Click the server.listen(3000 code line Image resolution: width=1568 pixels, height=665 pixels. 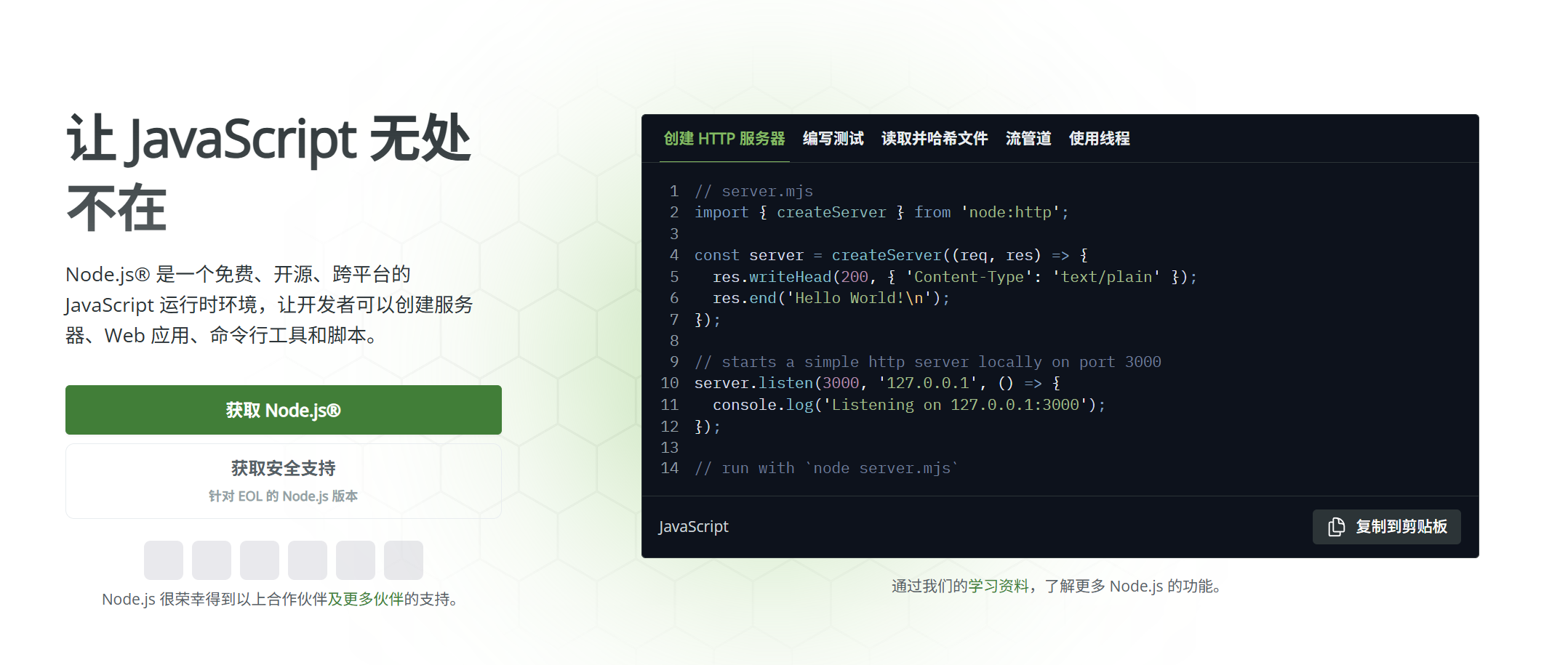[877, 383]
